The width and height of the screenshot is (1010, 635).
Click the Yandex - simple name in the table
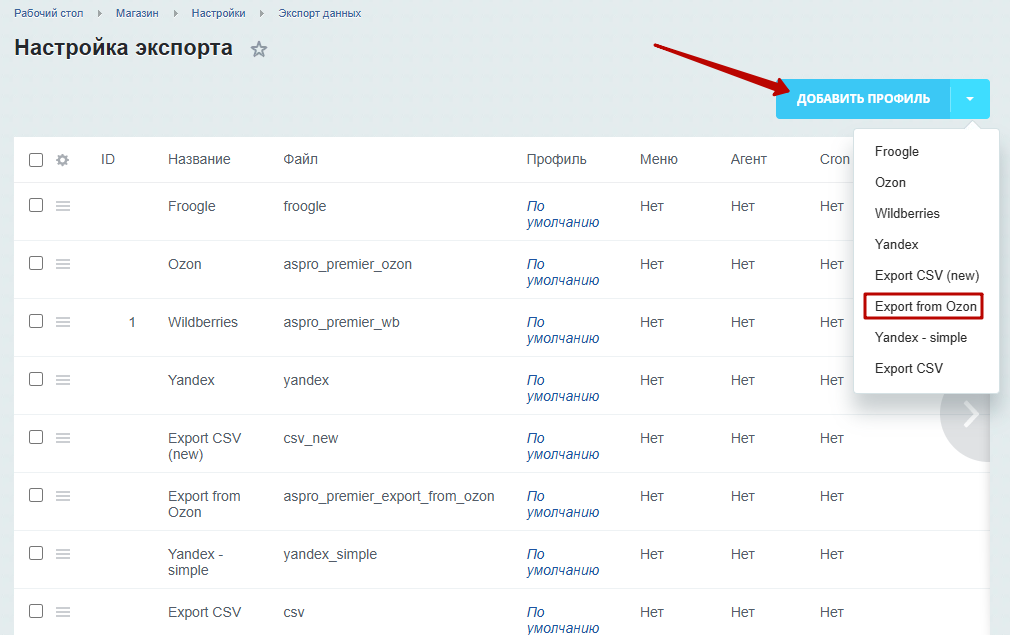pos(195,562)
